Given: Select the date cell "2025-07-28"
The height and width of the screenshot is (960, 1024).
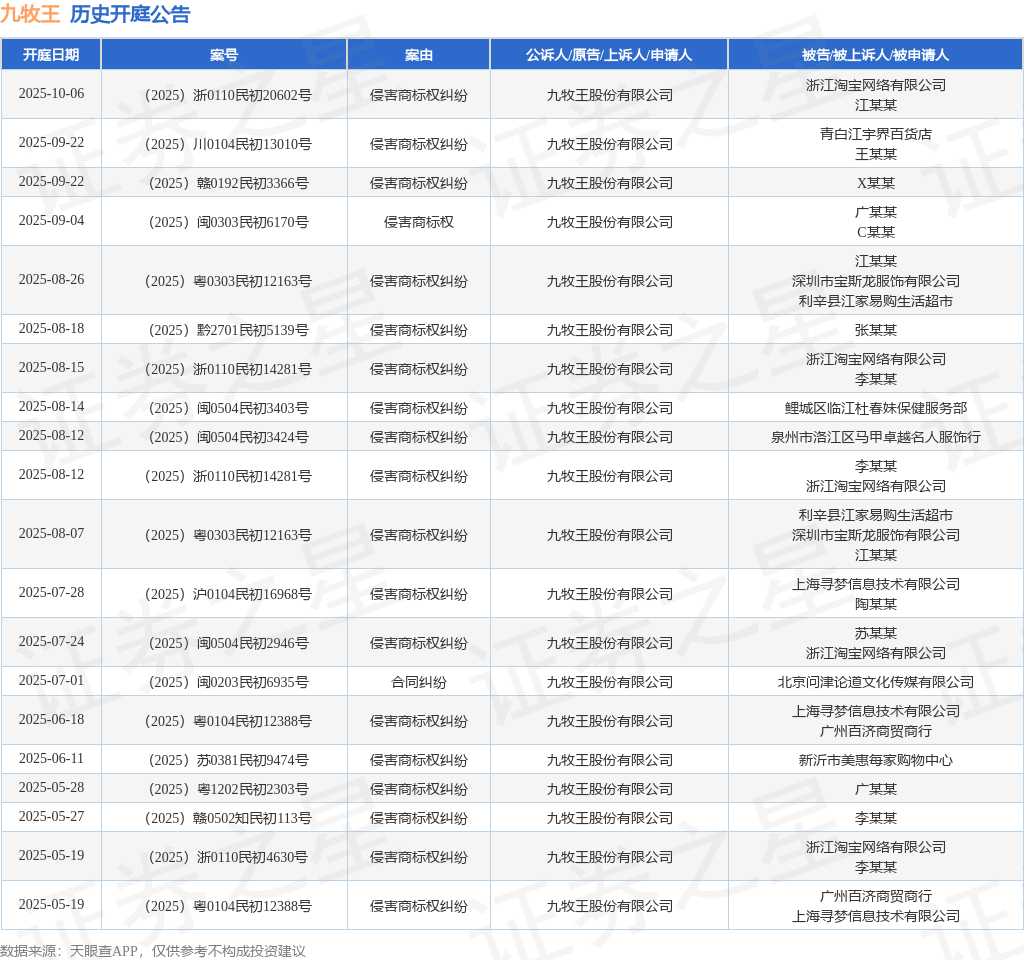Looking at the screenshot, I should (51, 592).
